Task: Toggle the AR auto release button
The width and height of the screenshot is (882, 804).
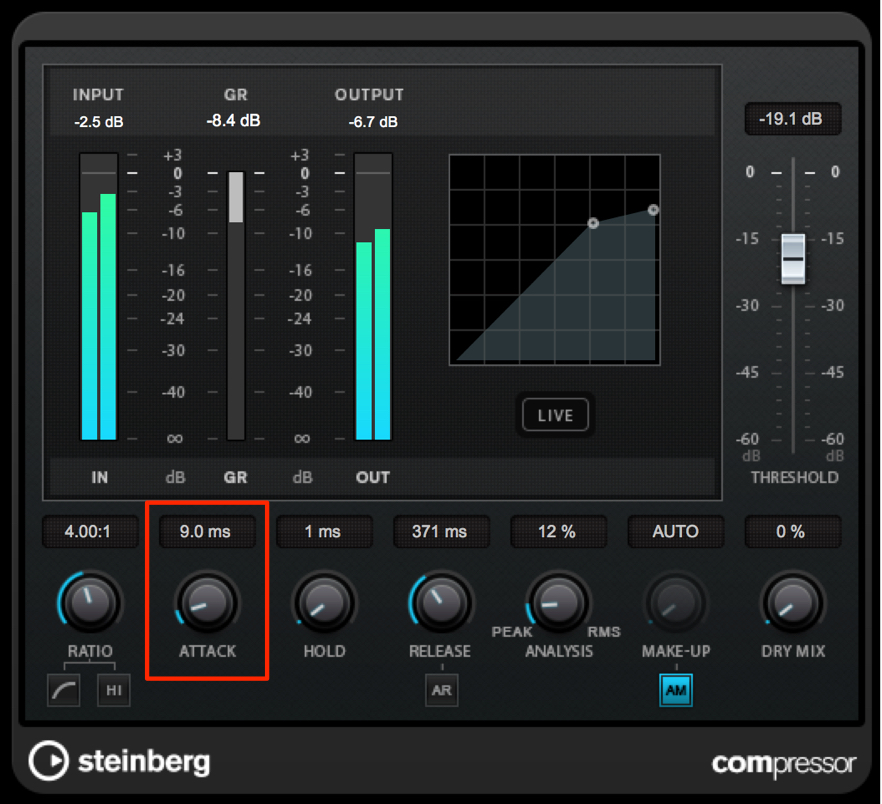Action: pyautogui.click(x=442, y=690)
